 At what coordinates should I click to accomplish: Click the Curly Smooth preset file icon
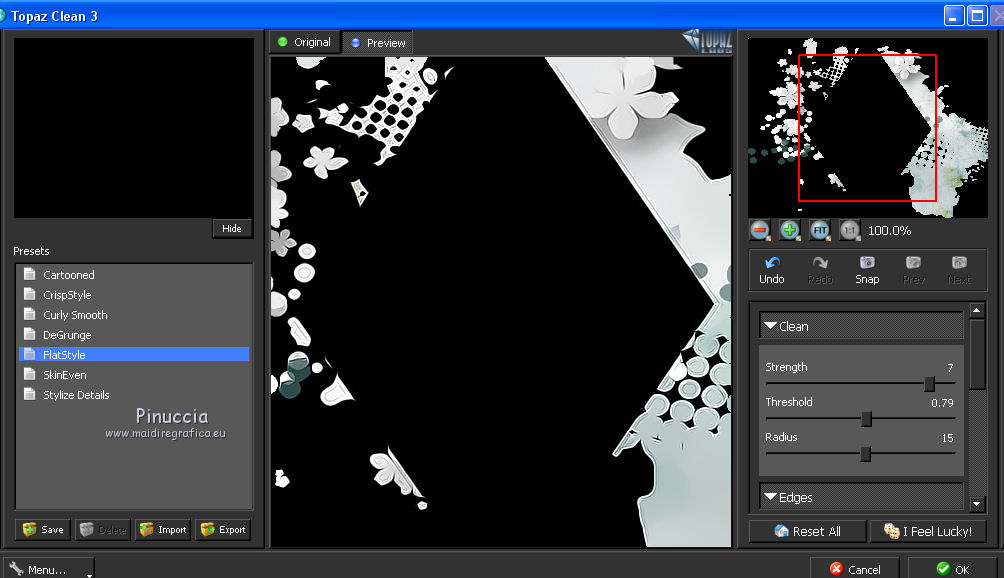point(29,314)
